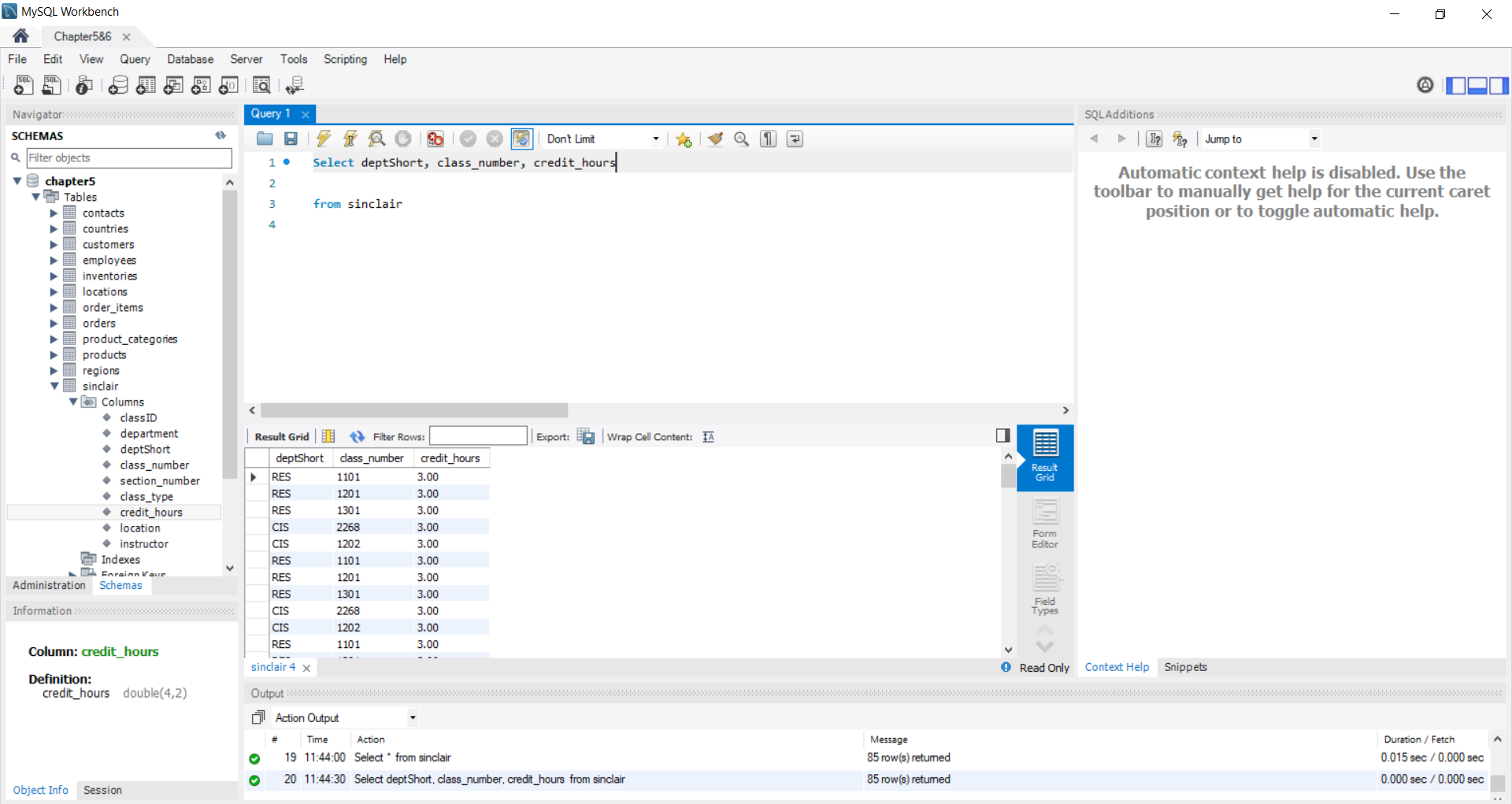The height and width of the screenshot is (804, 1512).
Task: Execute statement under cursor icon
Action: tap(350, 139)
